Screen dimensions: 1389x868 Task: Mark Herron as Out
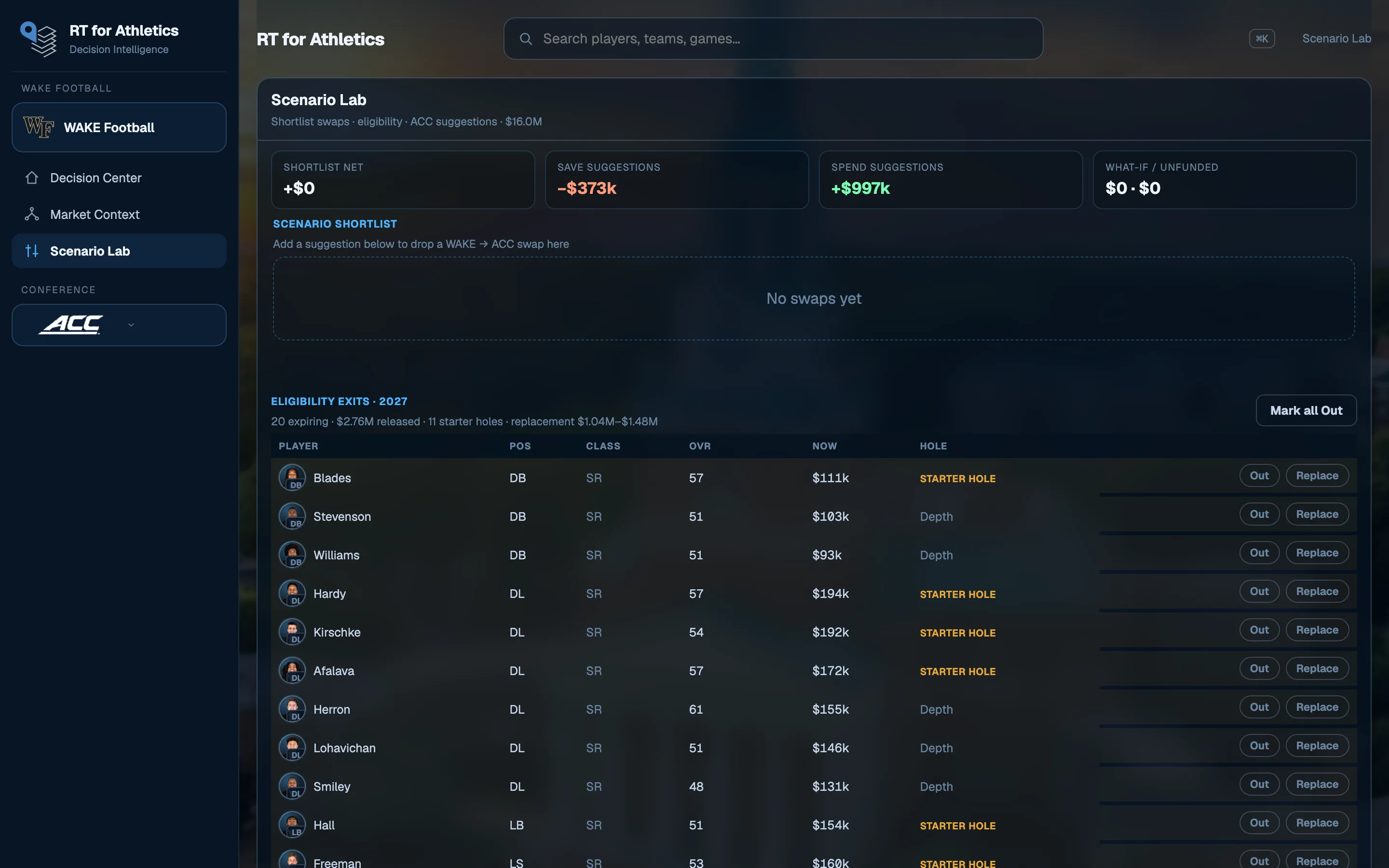click(x=1259, y=706)
